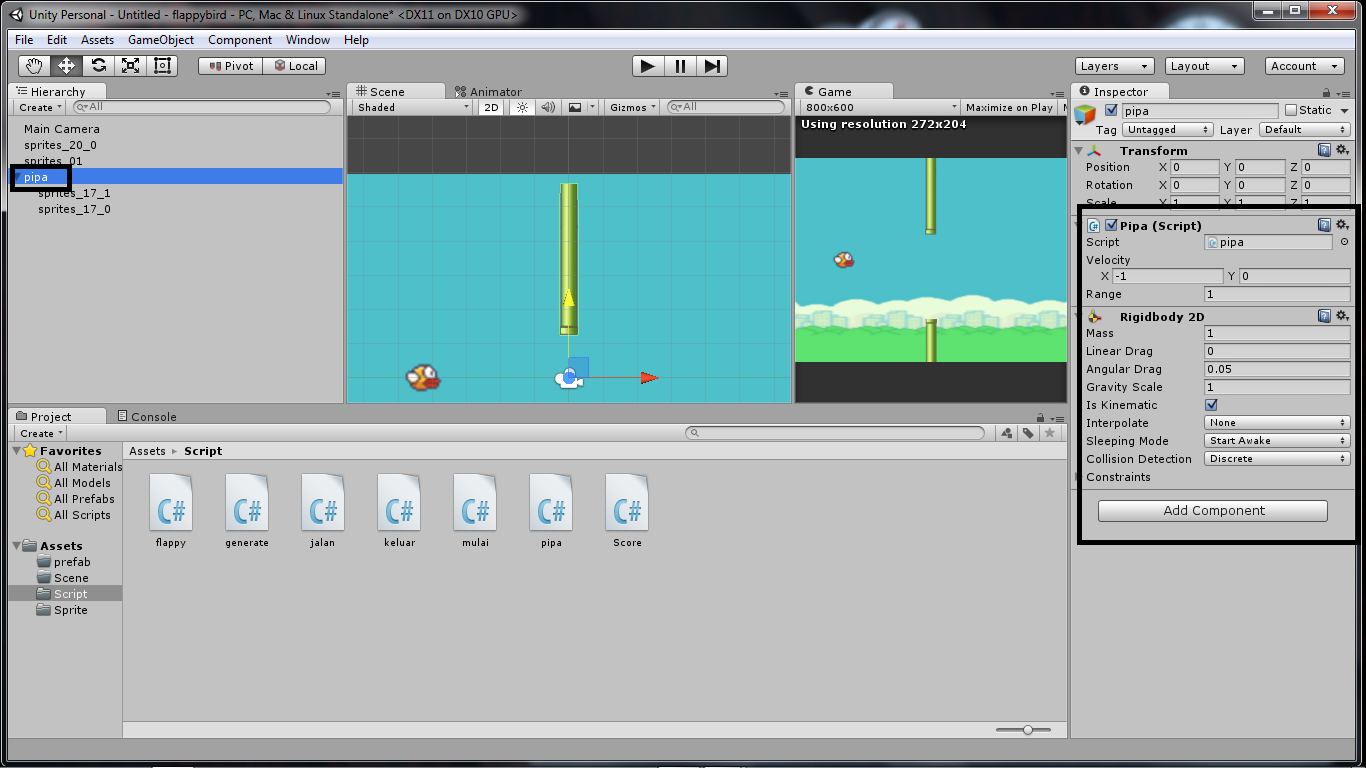Toggle scene effects image icon

pos(575,107)
